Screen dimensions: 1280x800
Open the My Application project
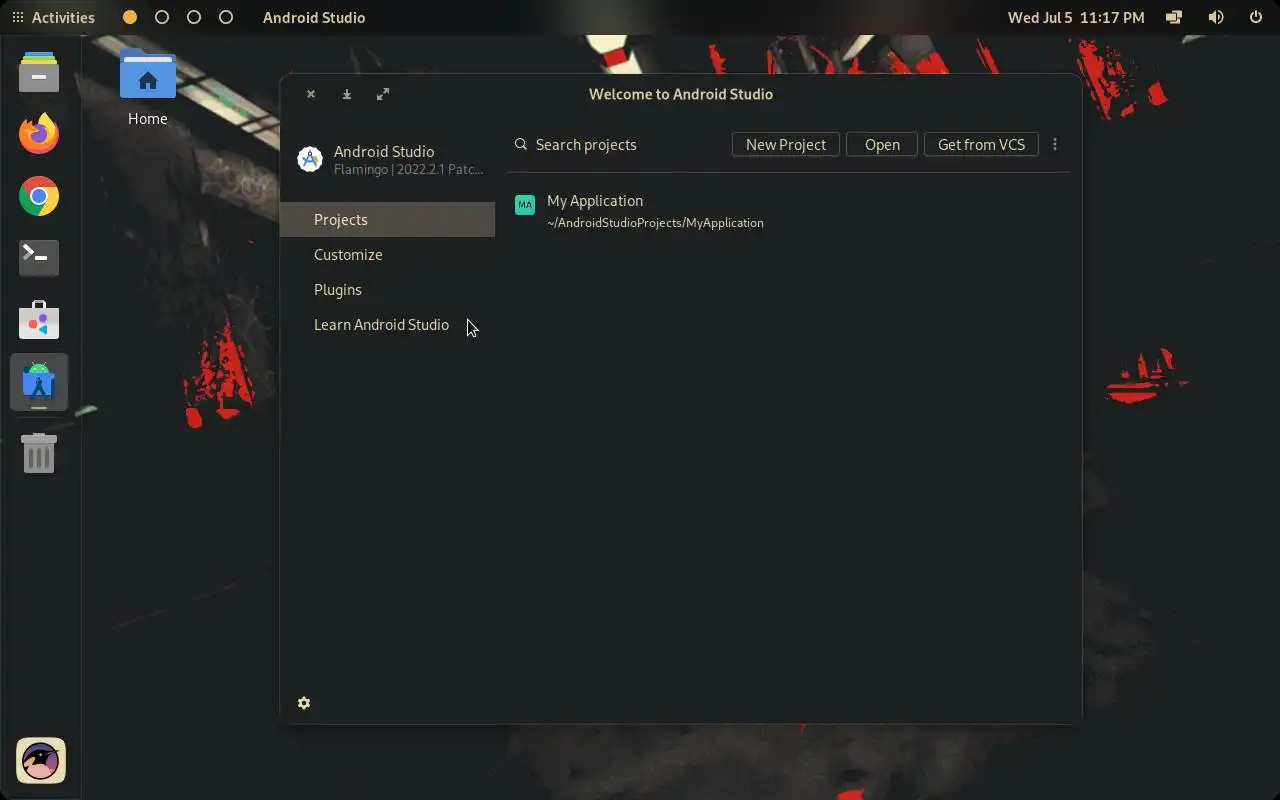tap(788, 210)
